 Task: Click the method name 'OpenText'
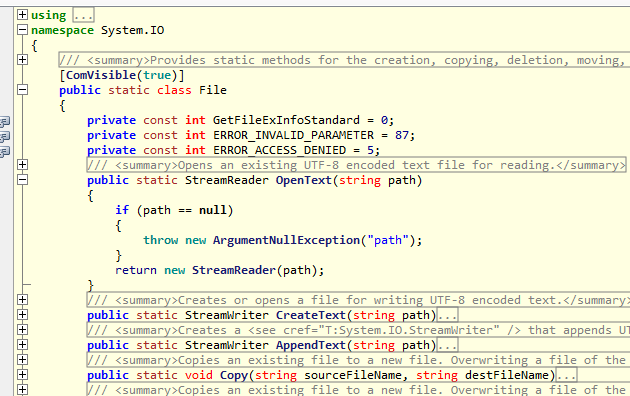(304, 180)
